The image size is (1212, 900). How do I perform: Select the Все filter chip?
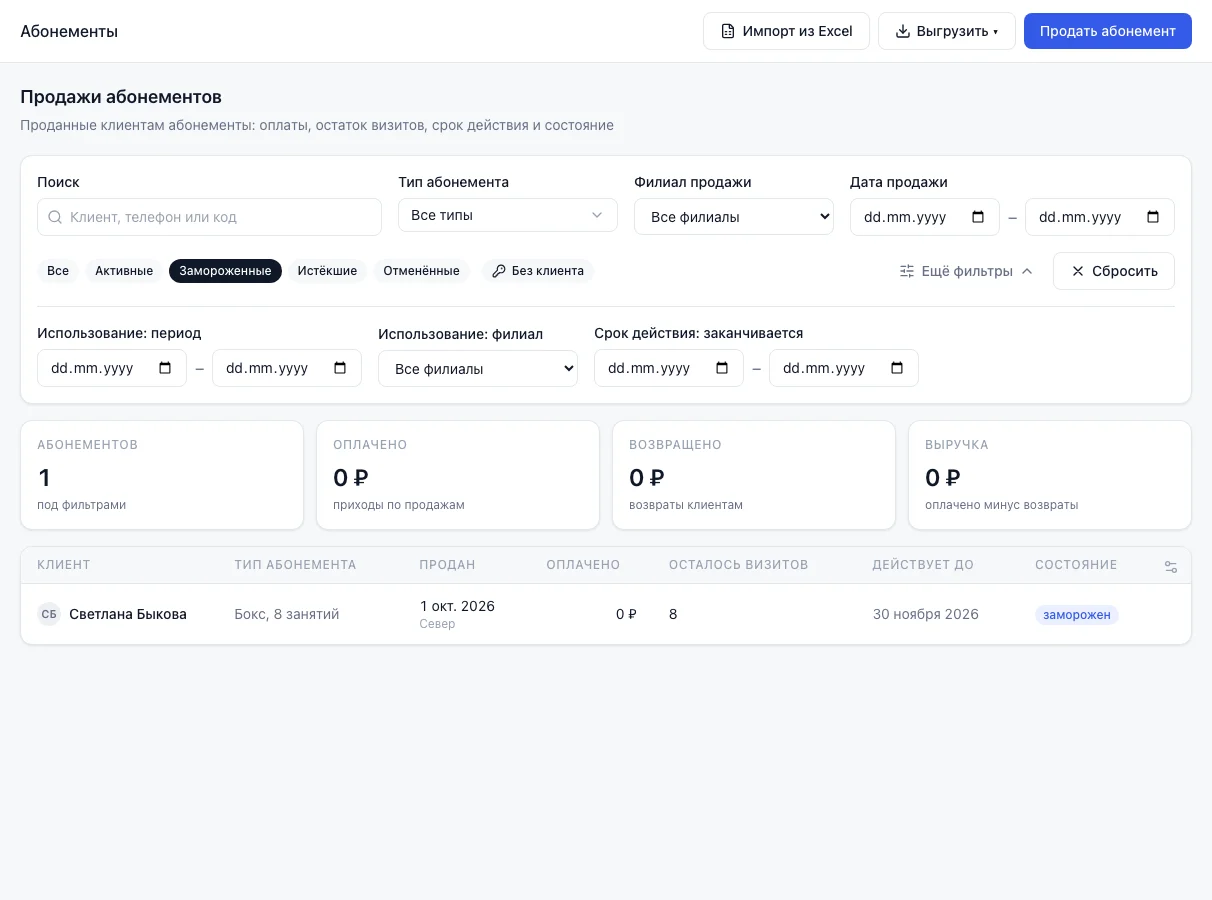58,271
